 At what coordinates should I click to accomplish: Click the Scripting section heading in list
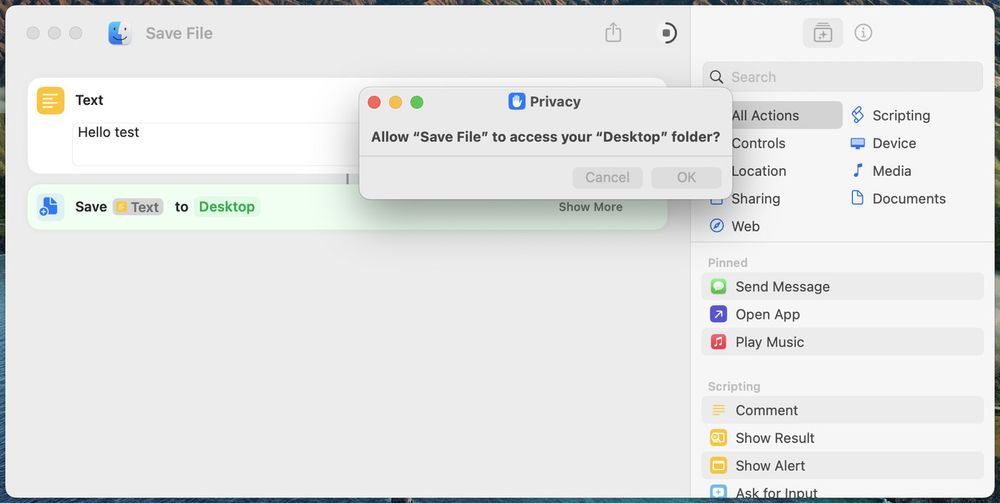[x=733, y=386]
